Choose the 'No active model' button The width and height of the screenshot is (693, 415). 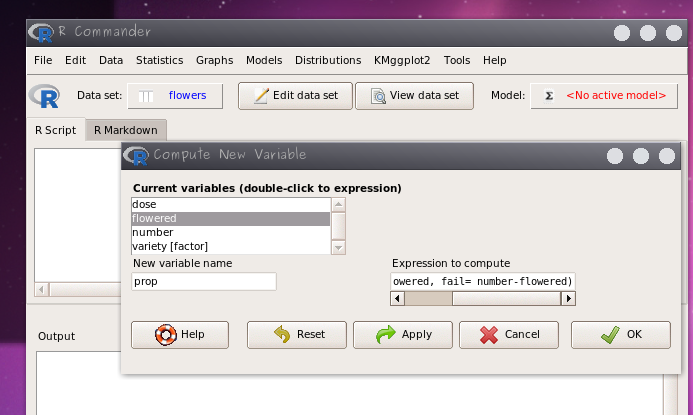(604, 96)
